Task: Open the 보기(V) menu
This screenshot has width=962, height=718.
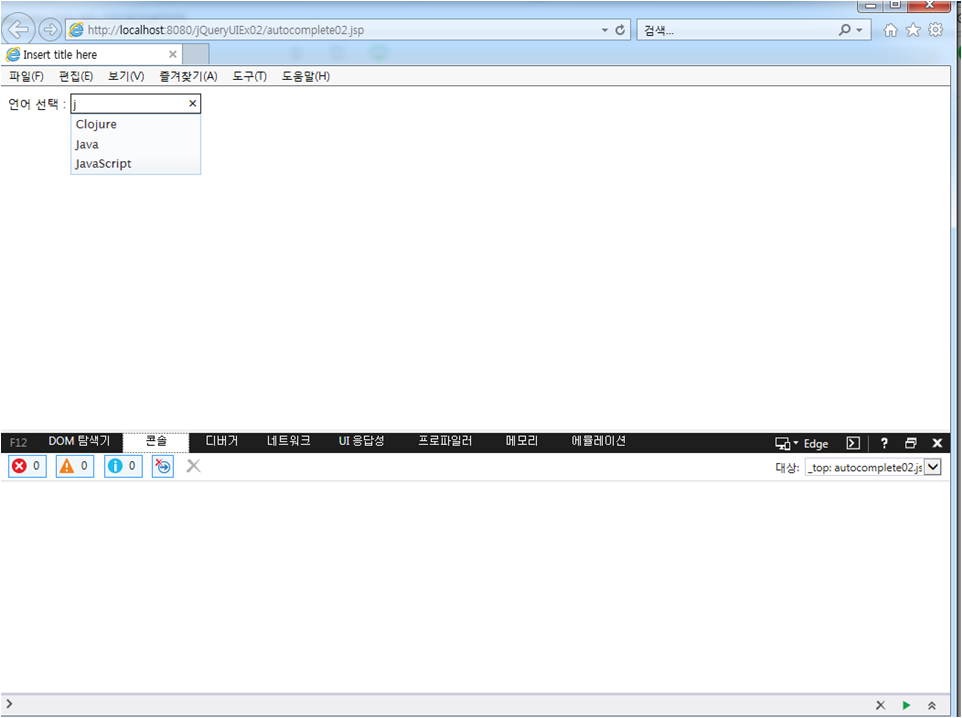Action: point(126,76)
